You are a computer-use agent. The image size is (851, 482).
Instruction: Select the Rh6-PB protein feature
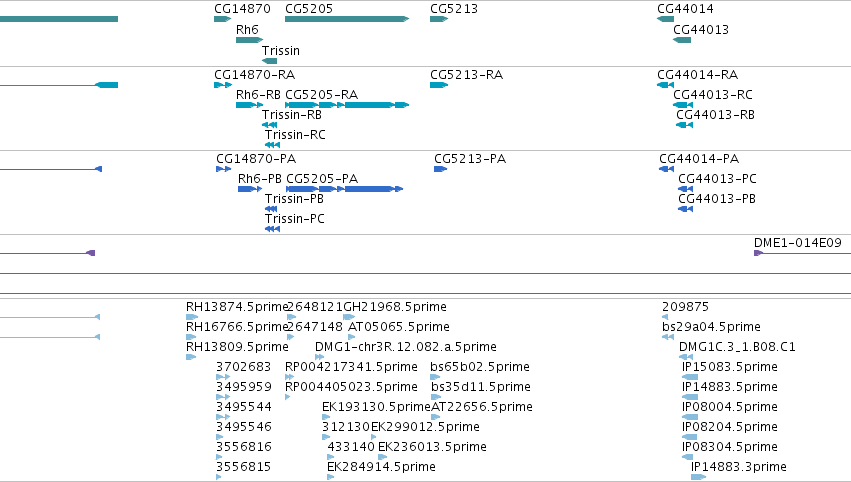coord(250,189)
